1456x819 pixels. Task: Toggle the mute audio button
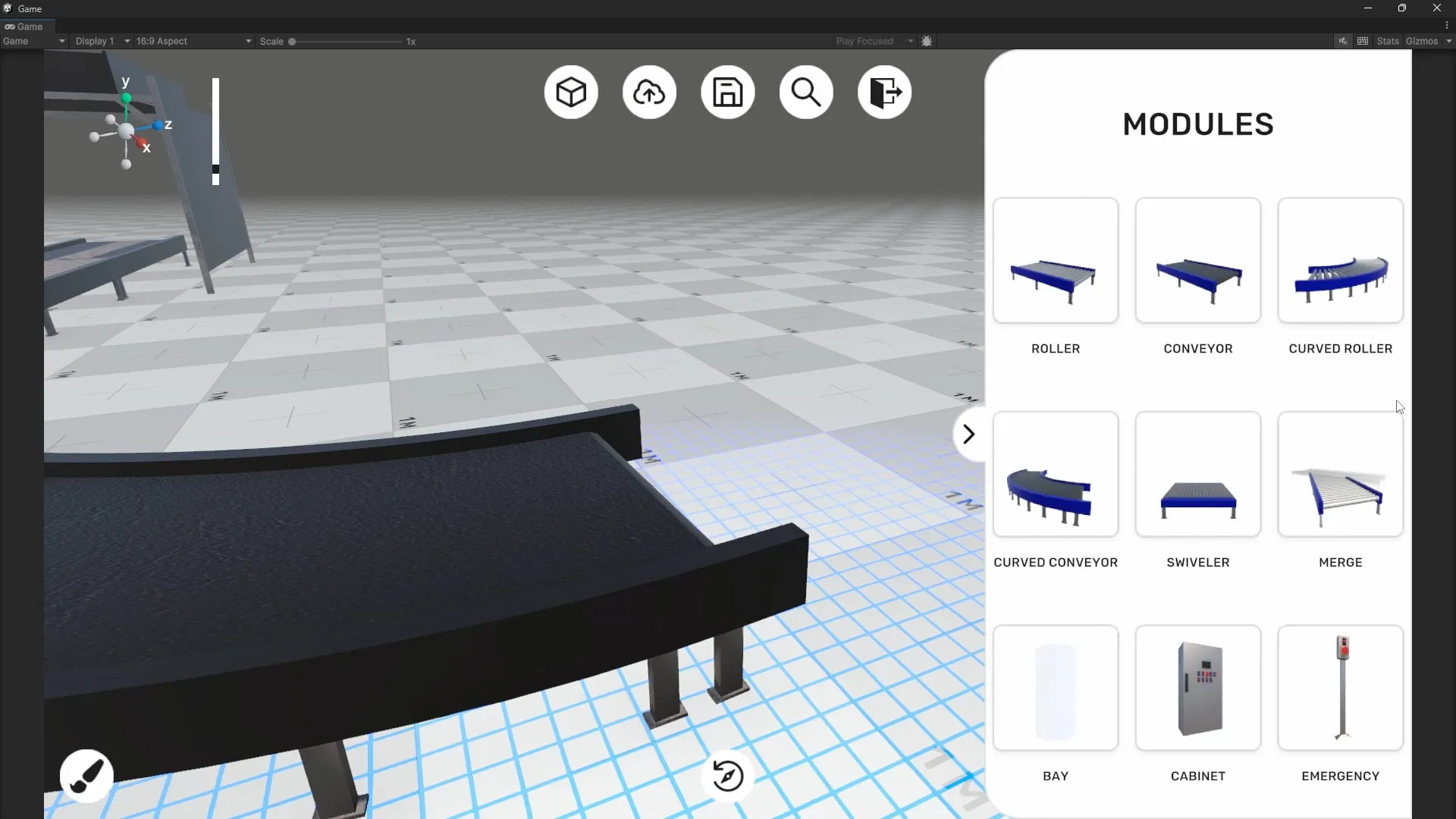pyautogui.click(x=1342, y=41)
